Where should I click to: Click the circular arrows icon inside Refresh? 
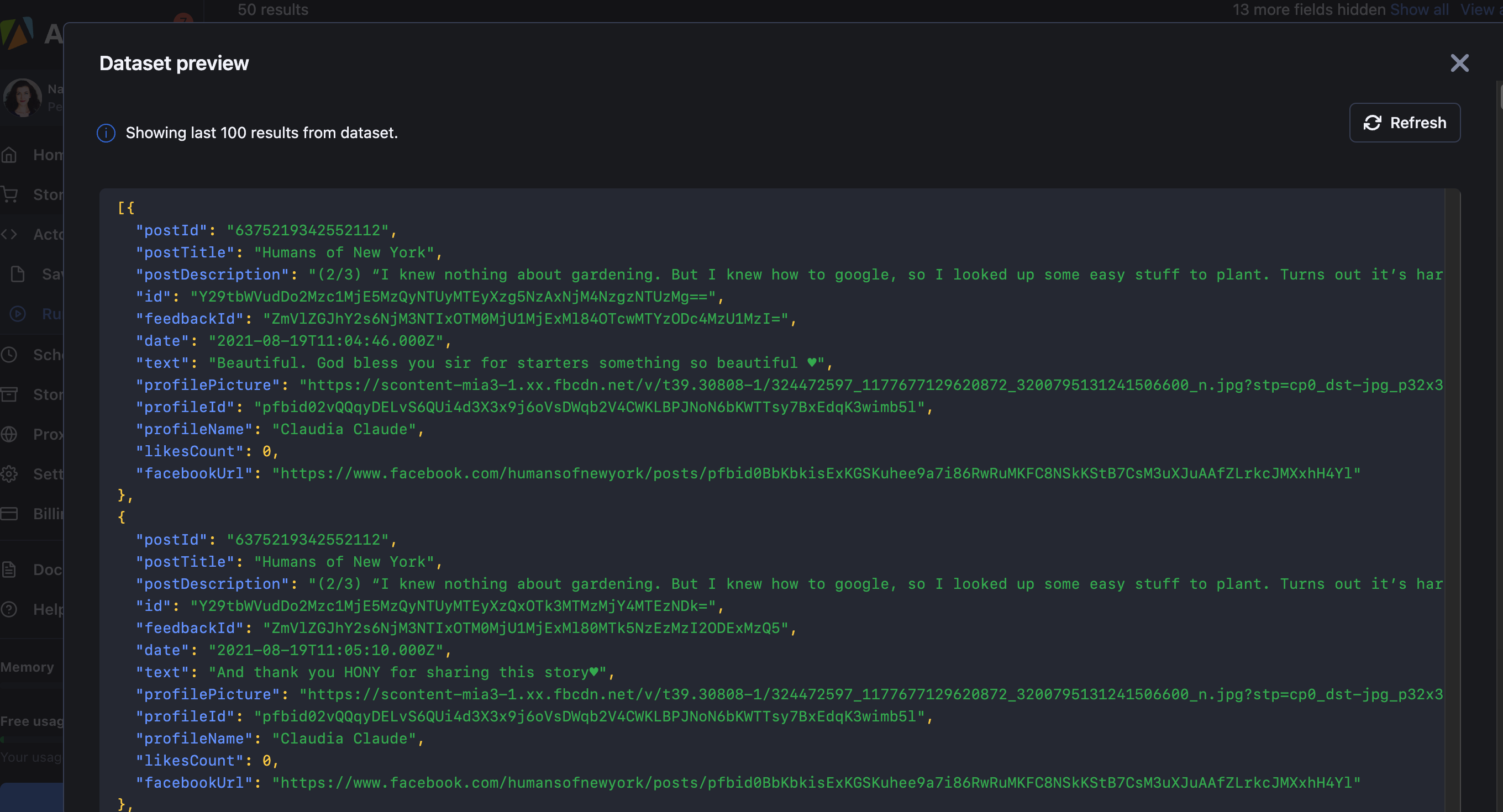pos(1372,123)
